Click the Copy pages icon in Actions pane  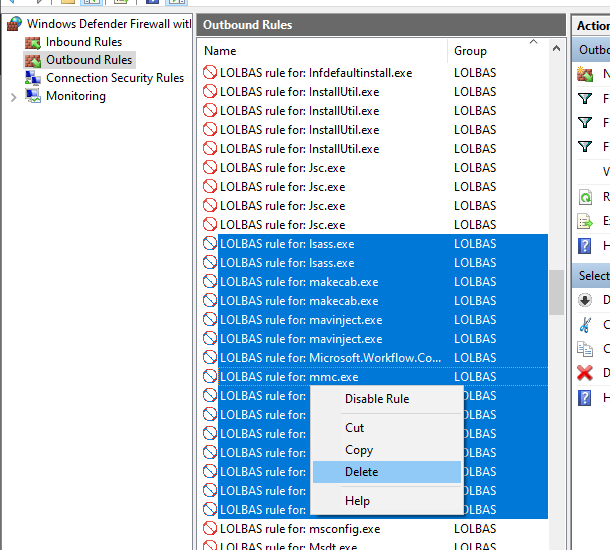coord(585,349)
